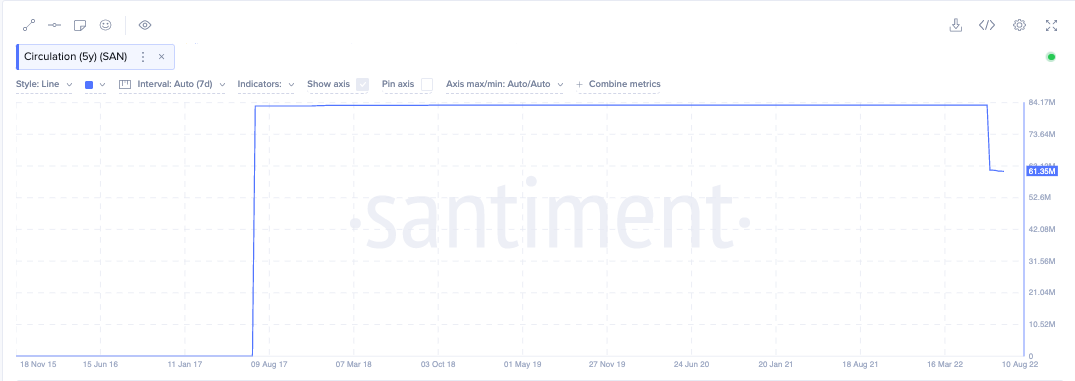Enable the Pin axis checkbox
The width and height of the screenshot is (1075, 381).
[427, 84]
